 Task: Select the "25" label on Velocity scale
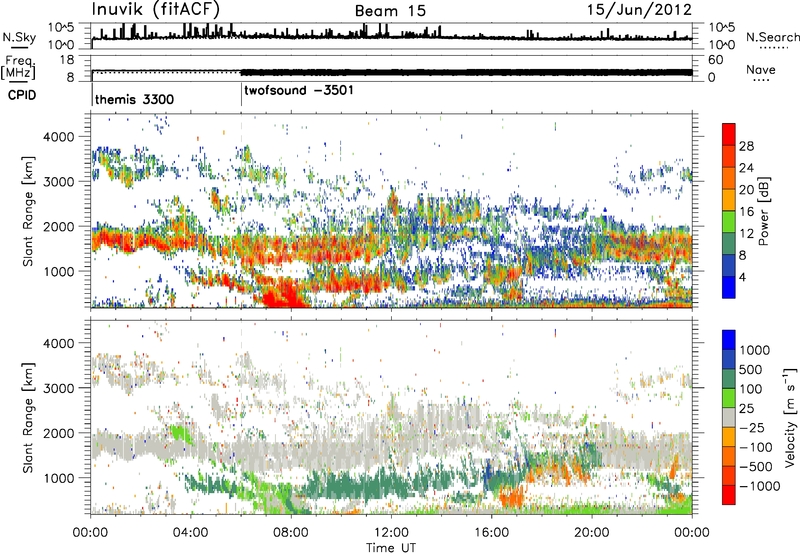(x=746, y=408)
